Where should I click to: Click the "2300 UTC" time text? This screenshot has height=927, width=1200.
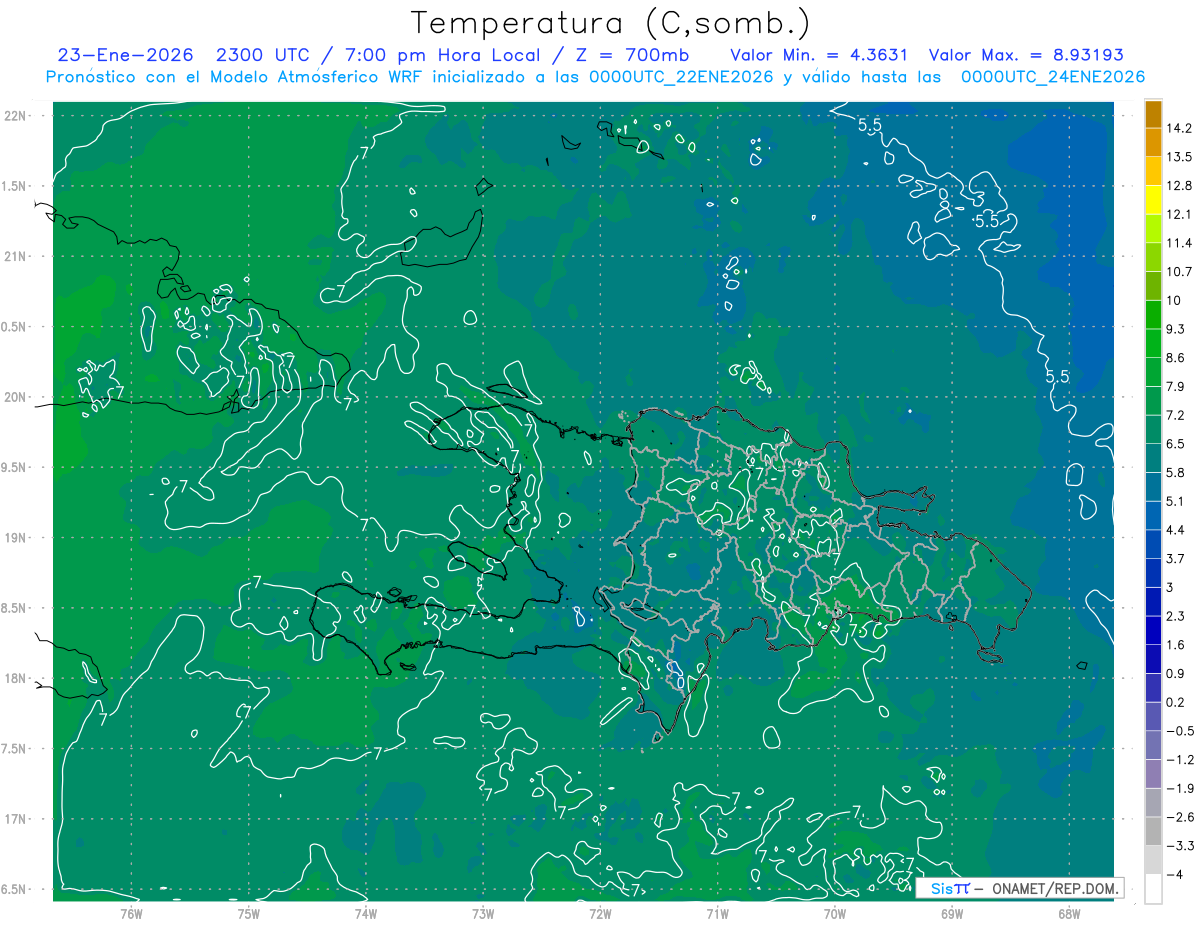tap(262, 55)
